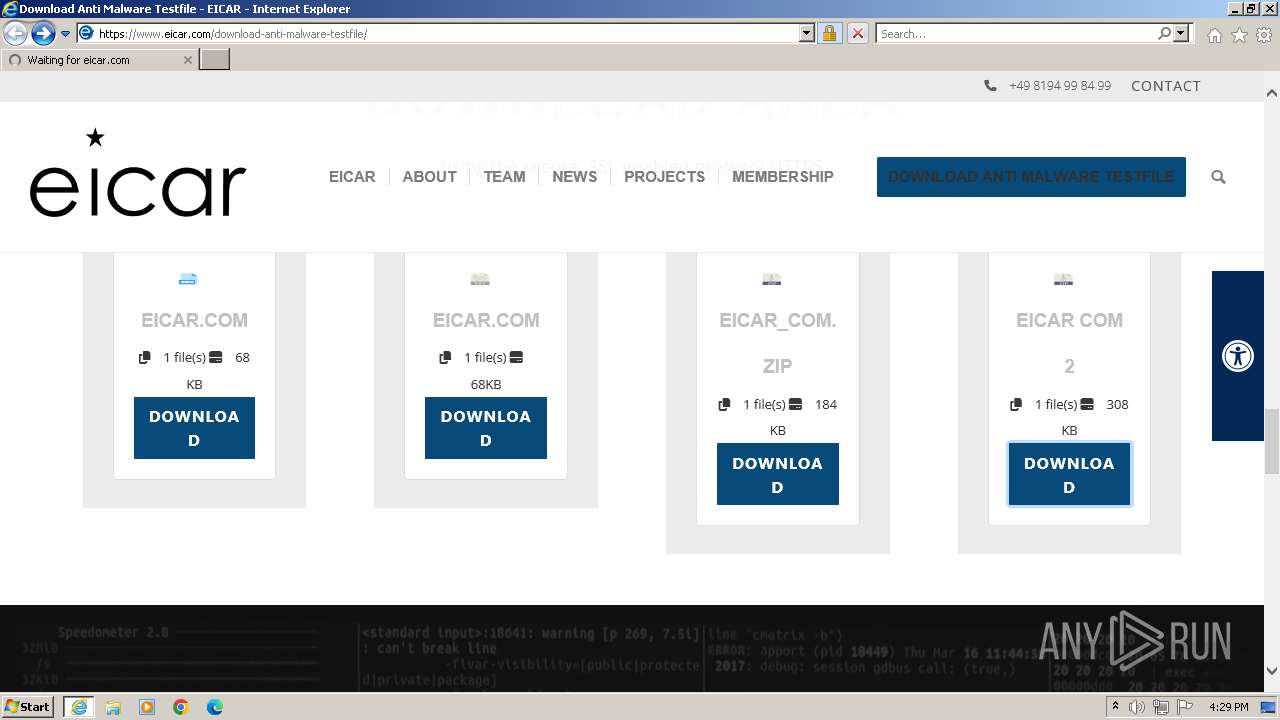The width and height of the screenshot is (1280, 720).
Task: Download the 68KB EICAR.COM text file
Action: (x=486, y=428)
